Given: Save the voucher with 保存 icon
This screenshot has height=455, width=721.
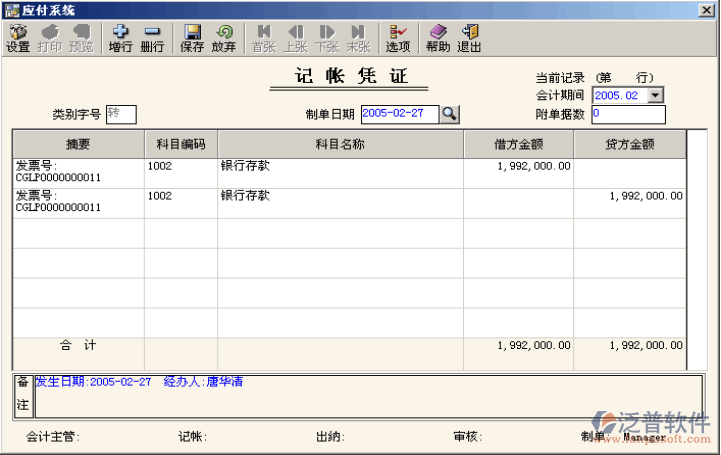Looking at the screenshot, I should coord(192,38).
